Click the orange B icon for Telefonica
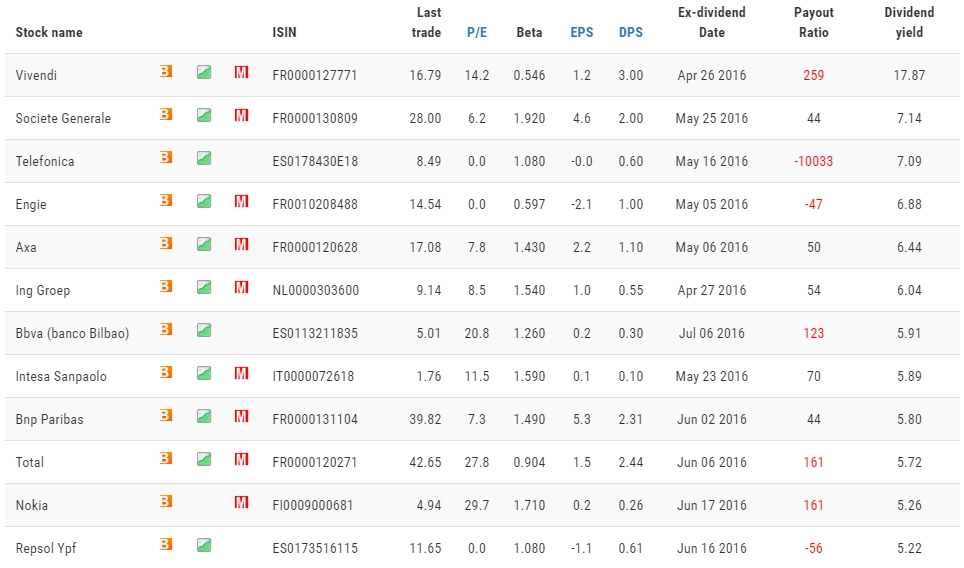Viewport: 964px width, 568px height. (x=166, y=157)
